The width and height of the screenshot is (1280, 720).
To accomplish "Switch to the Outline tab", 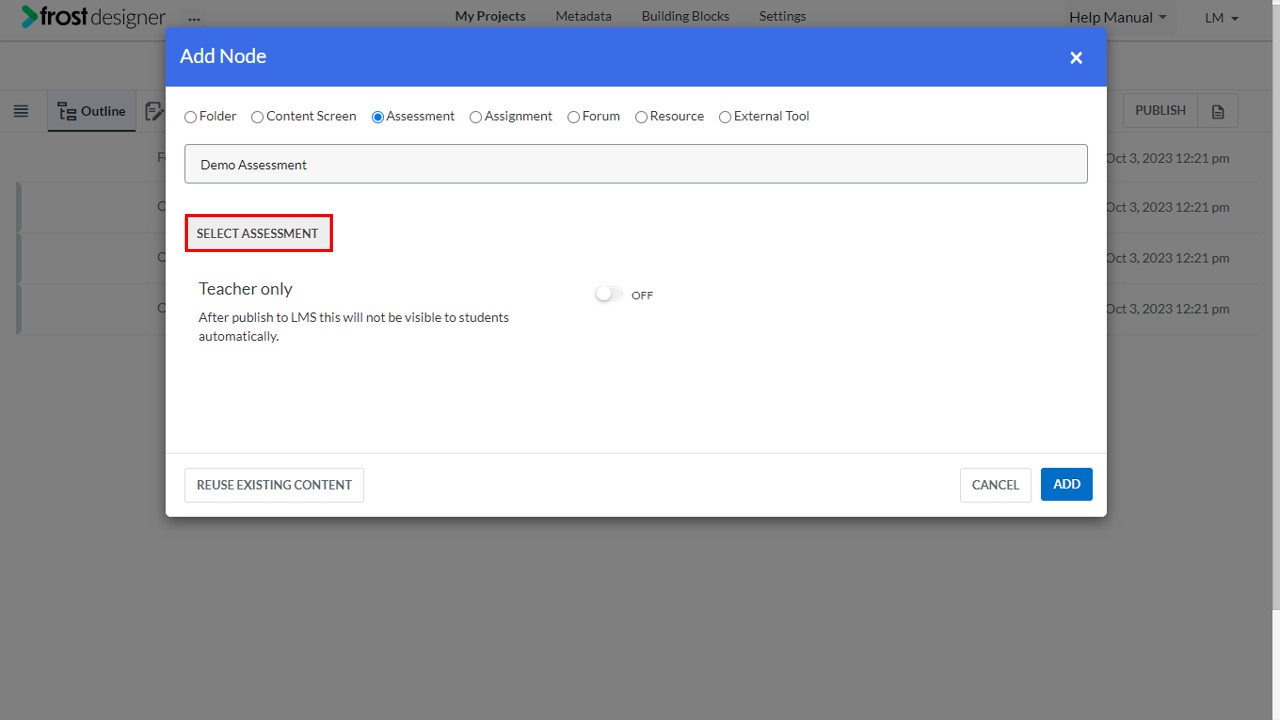I will tap(91, 111).
